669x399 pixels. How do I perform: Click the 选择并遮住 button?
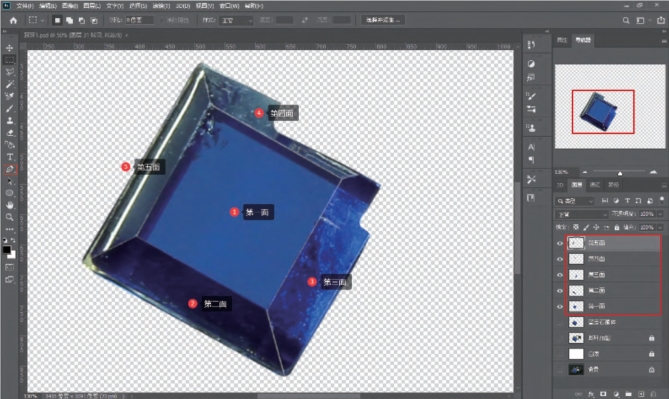tap(383, 20)
